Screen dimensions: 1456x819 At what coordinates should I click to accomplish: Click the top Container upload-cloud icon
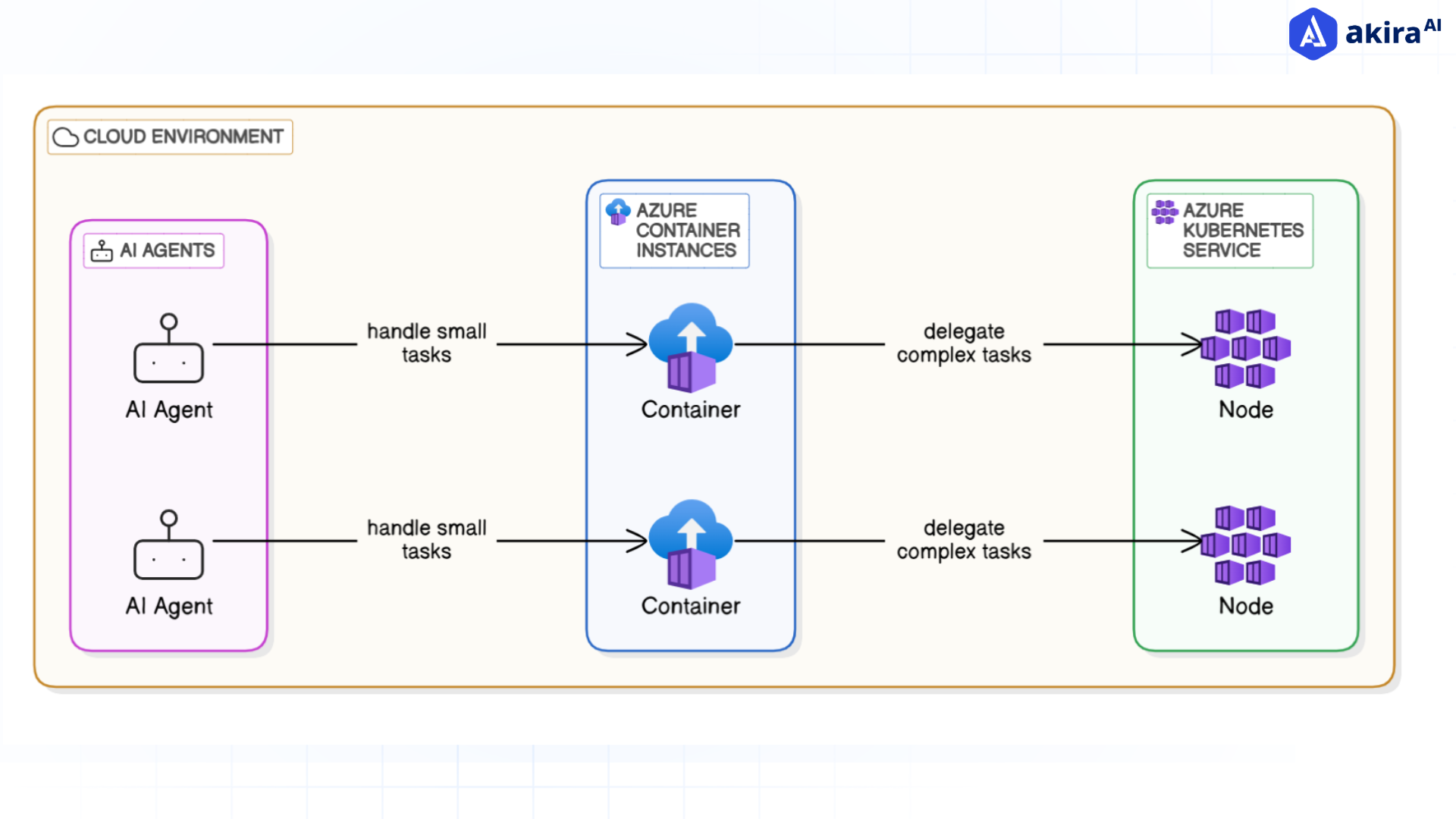(690, 341)
